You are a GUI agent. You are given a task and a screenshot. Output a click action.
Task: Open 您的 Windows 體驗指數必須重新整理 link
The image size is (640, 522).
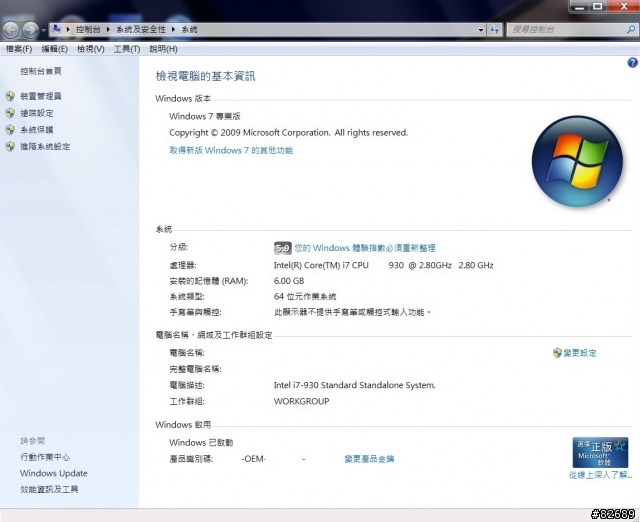point(365,248)
